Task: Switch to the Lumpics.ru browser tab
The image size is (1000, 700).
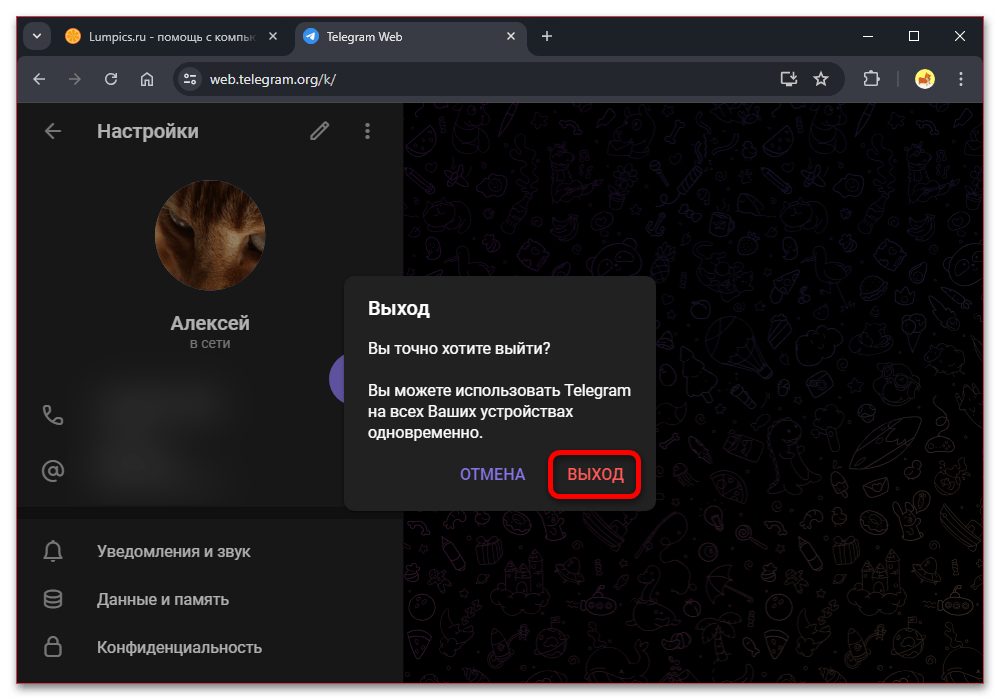Action: click(x=160, y=36)
